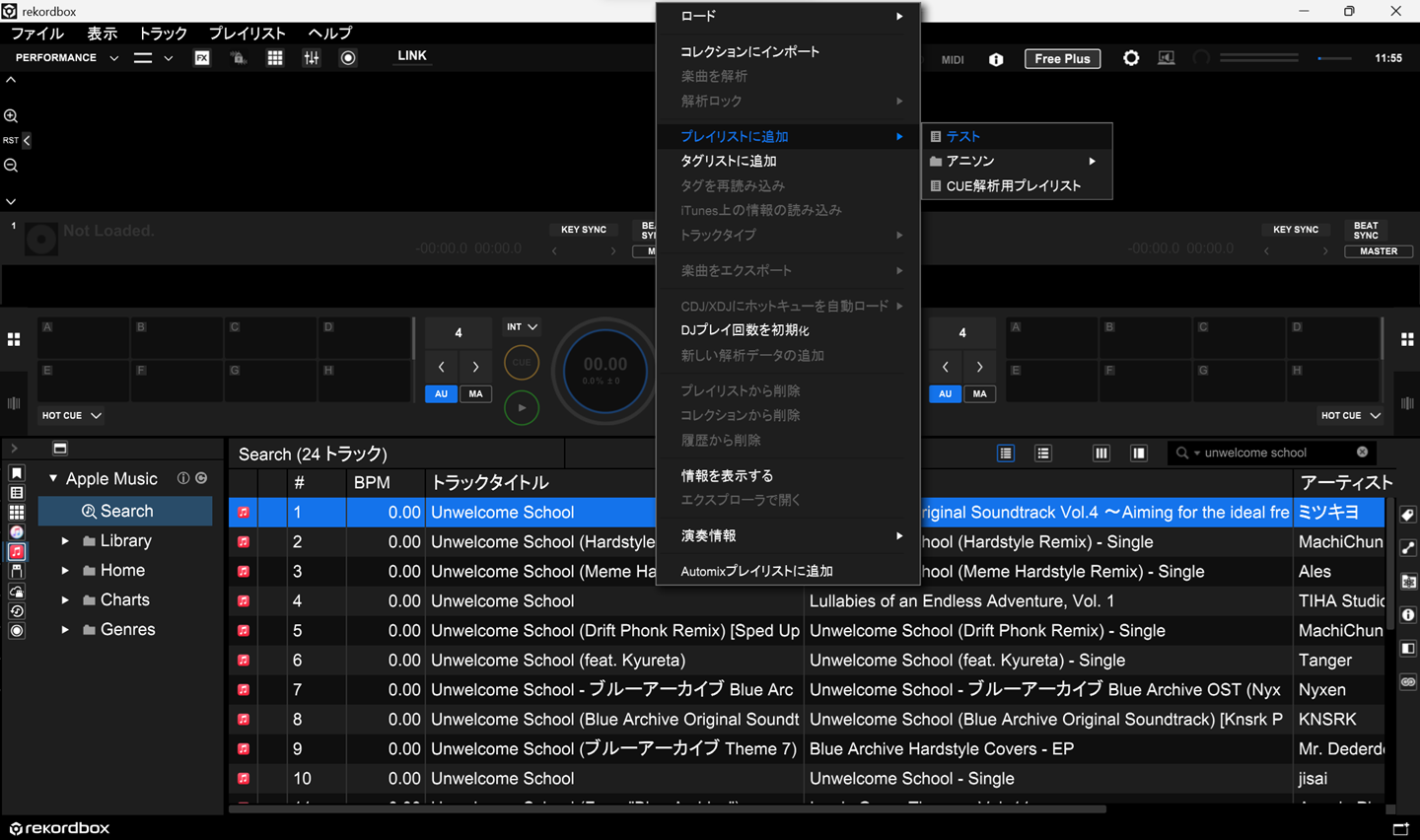
Task: Choose タグリストに追加 in the context menu
Action: click(729, 161)
